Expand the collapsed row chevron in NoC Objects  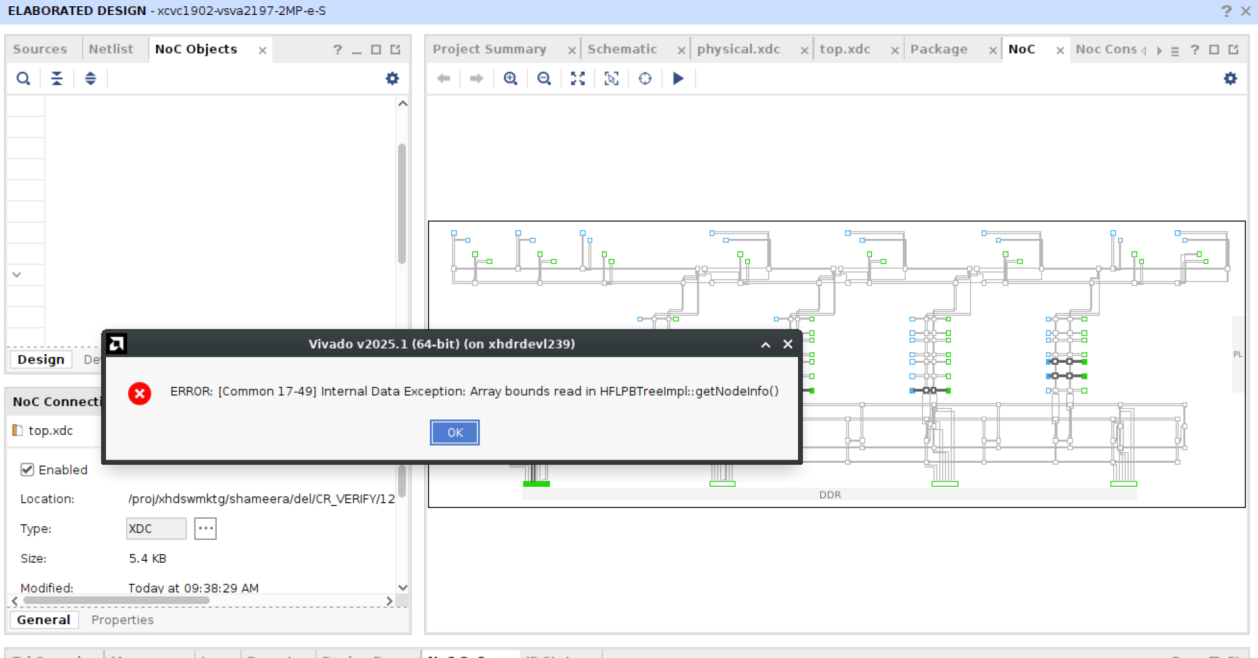16,274
